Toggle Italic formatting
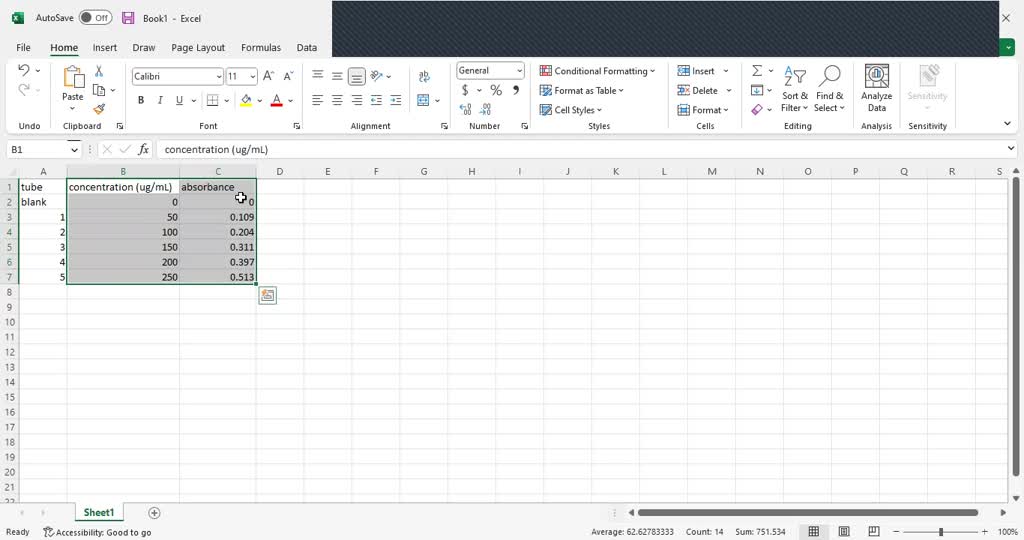 (160, 100)
